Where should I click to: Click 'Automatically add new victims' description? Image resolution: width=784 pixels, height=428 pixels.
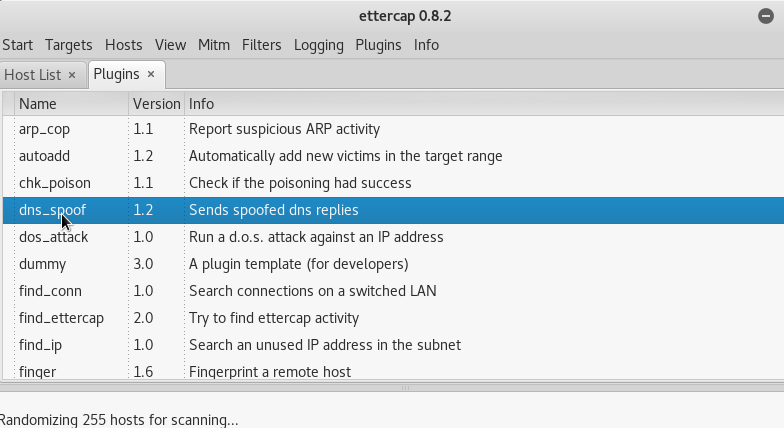(x=346, y=156)
